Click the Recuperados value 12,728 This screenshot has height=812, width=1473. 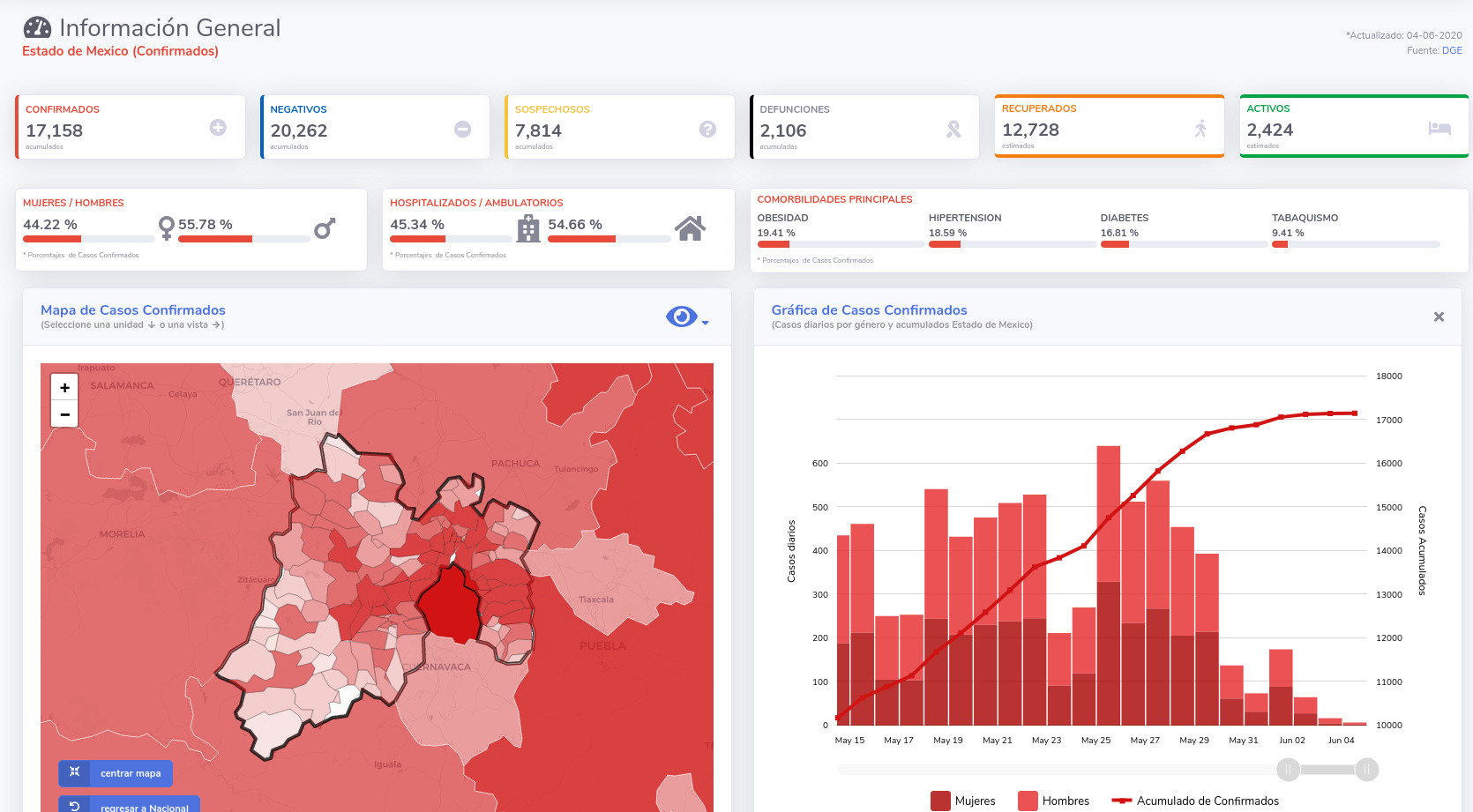[1030, 130]
